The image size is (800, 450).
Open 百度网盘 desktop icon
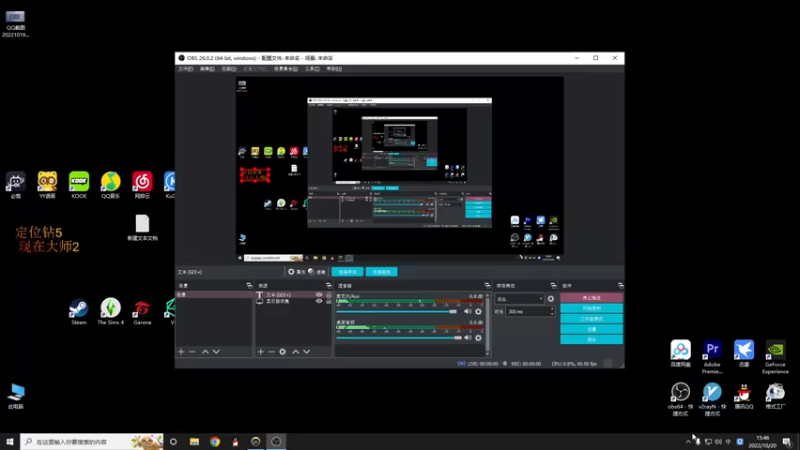pyautogui.click(x=680, y=353)
